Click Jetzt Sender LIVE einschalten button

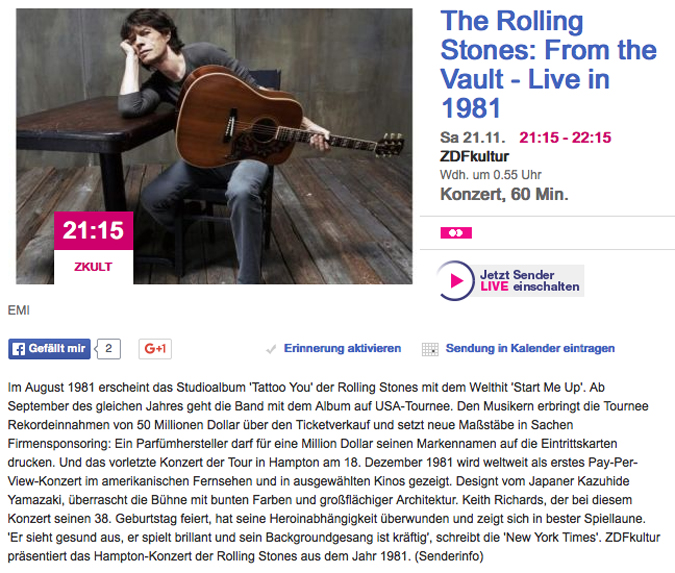(x=510, y=281)
